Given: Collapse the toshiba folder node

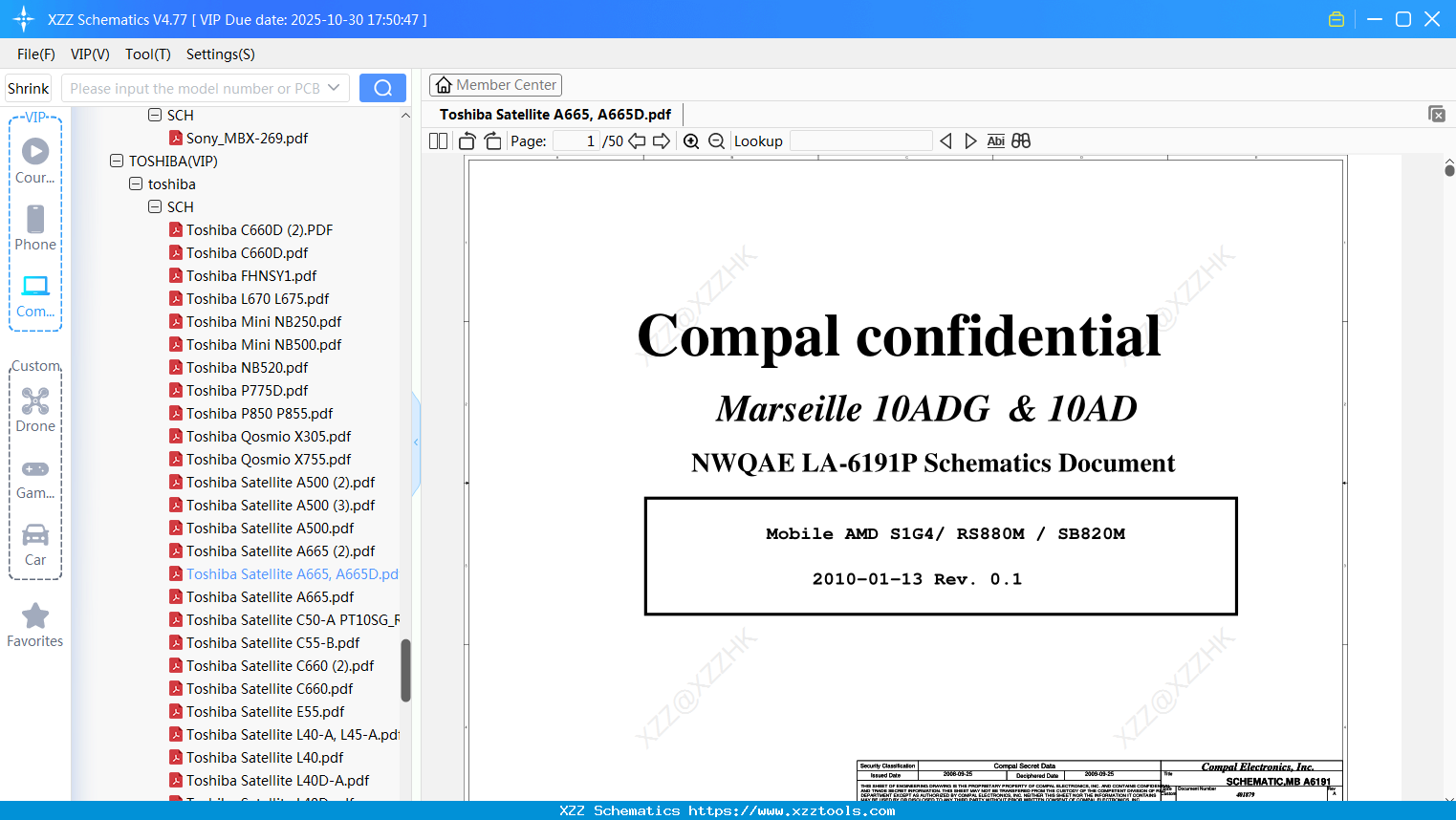Looking at the screenshot, I should (136, 183).
